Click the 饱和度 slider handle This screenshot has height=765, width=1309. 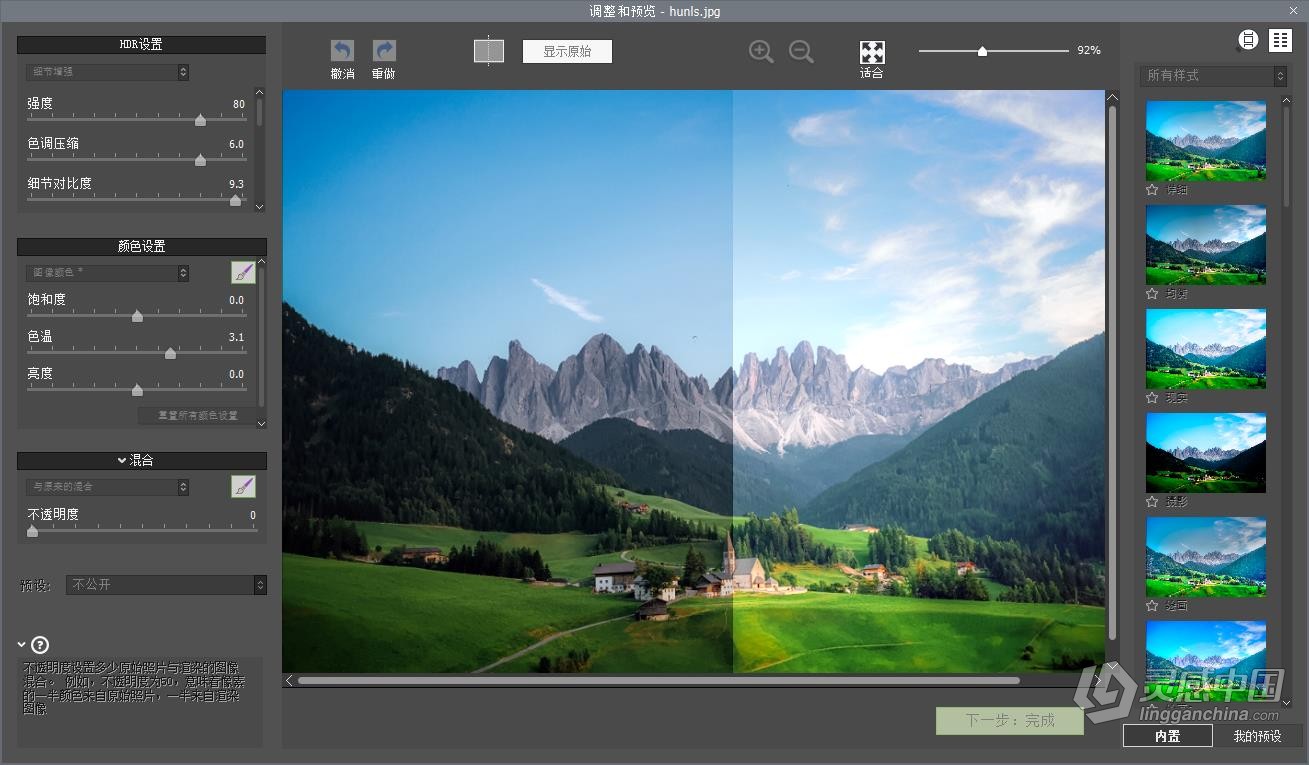[x=137, y=316]
